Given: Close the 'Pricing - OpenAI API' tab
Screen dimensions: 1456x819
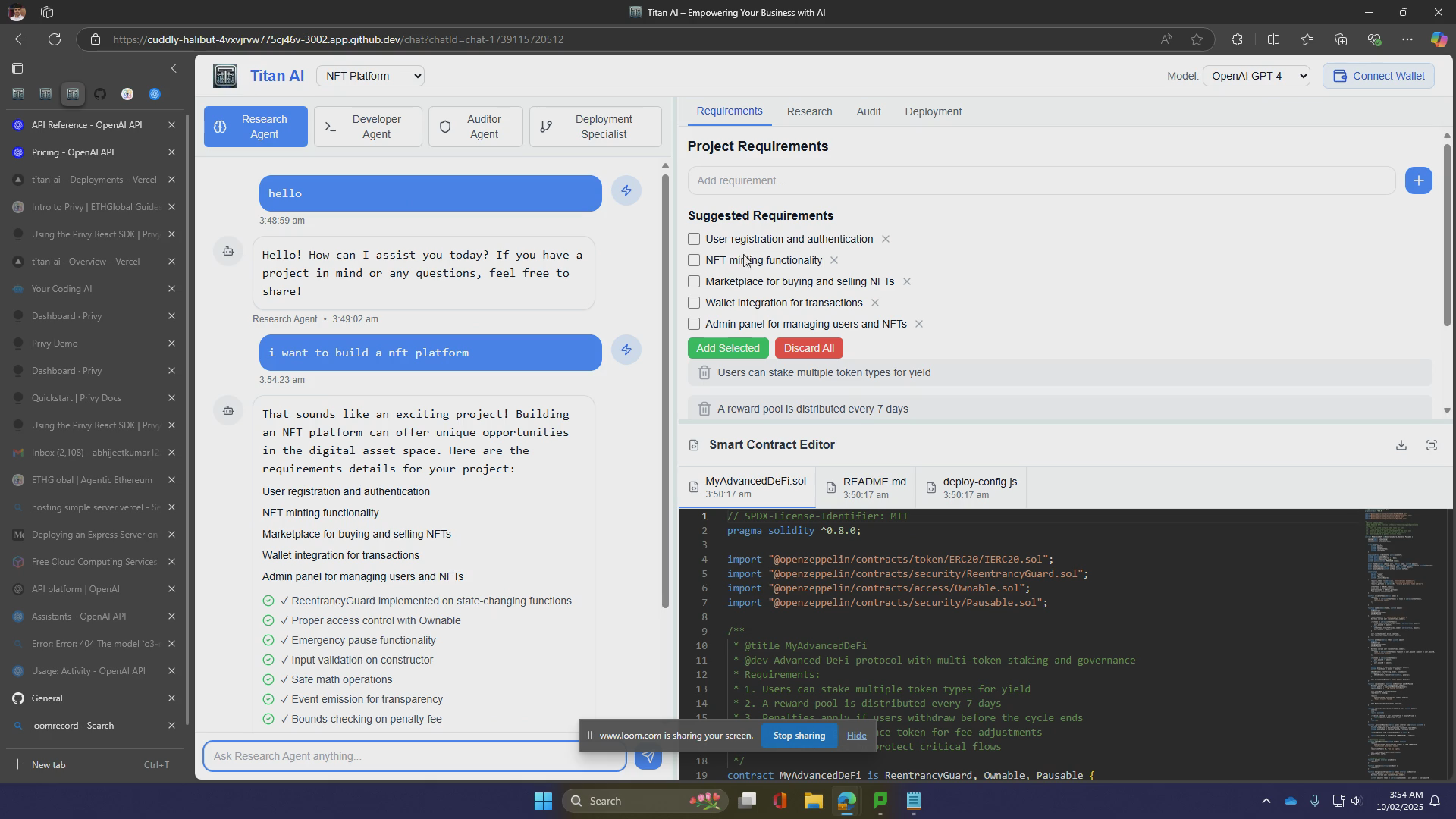Looking at the screenshot, I should (171, 152).
